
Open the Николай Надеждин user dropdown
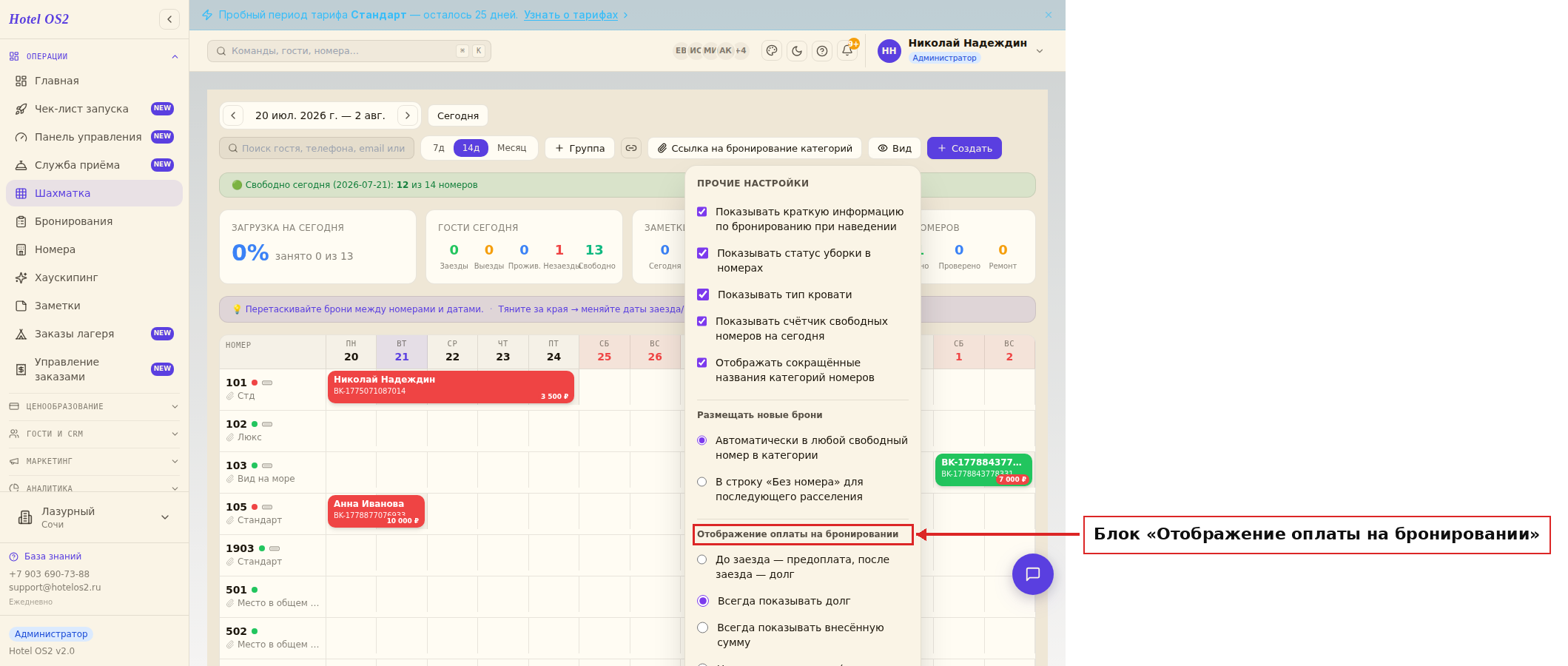click(961, 50)
